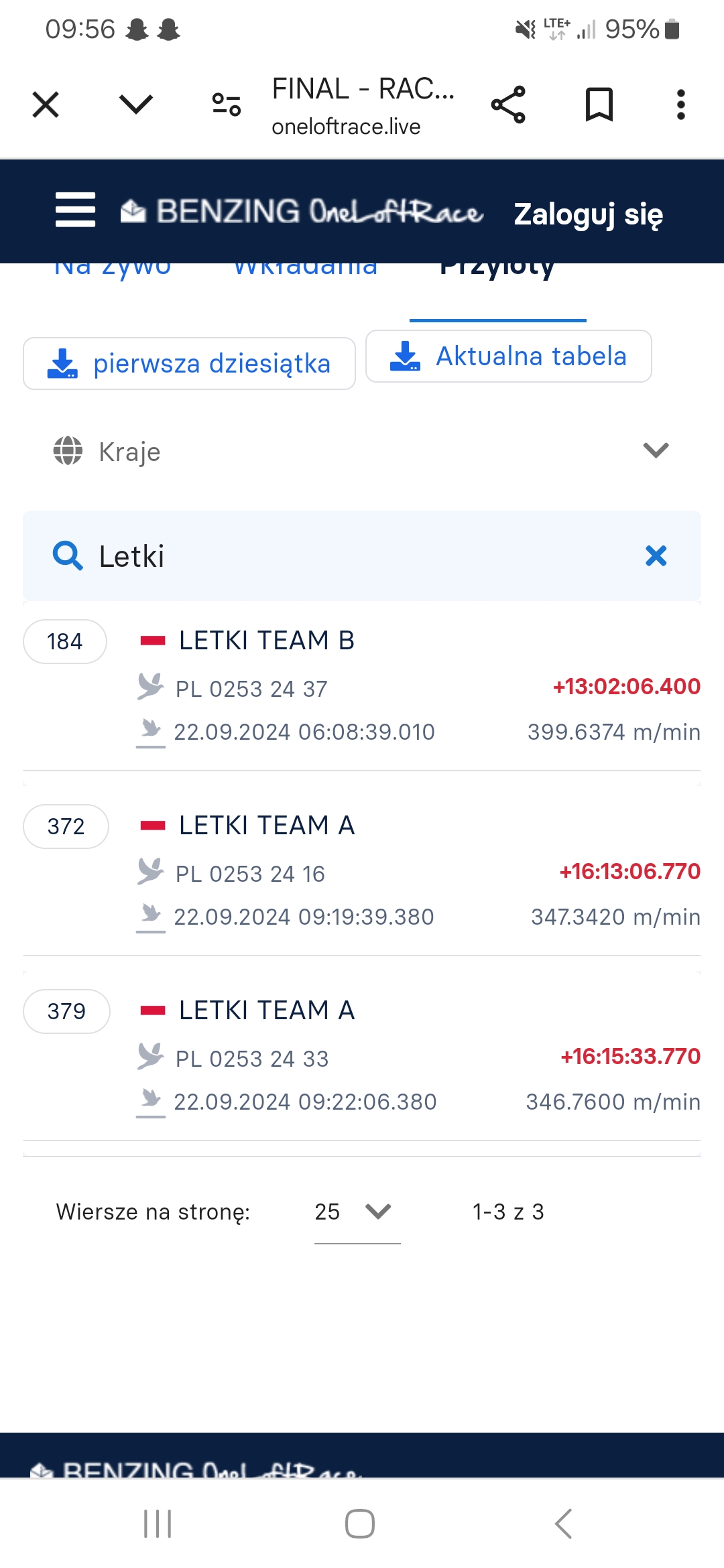Focus the Letki search field
724x1568 pixels.
[362, 556]
